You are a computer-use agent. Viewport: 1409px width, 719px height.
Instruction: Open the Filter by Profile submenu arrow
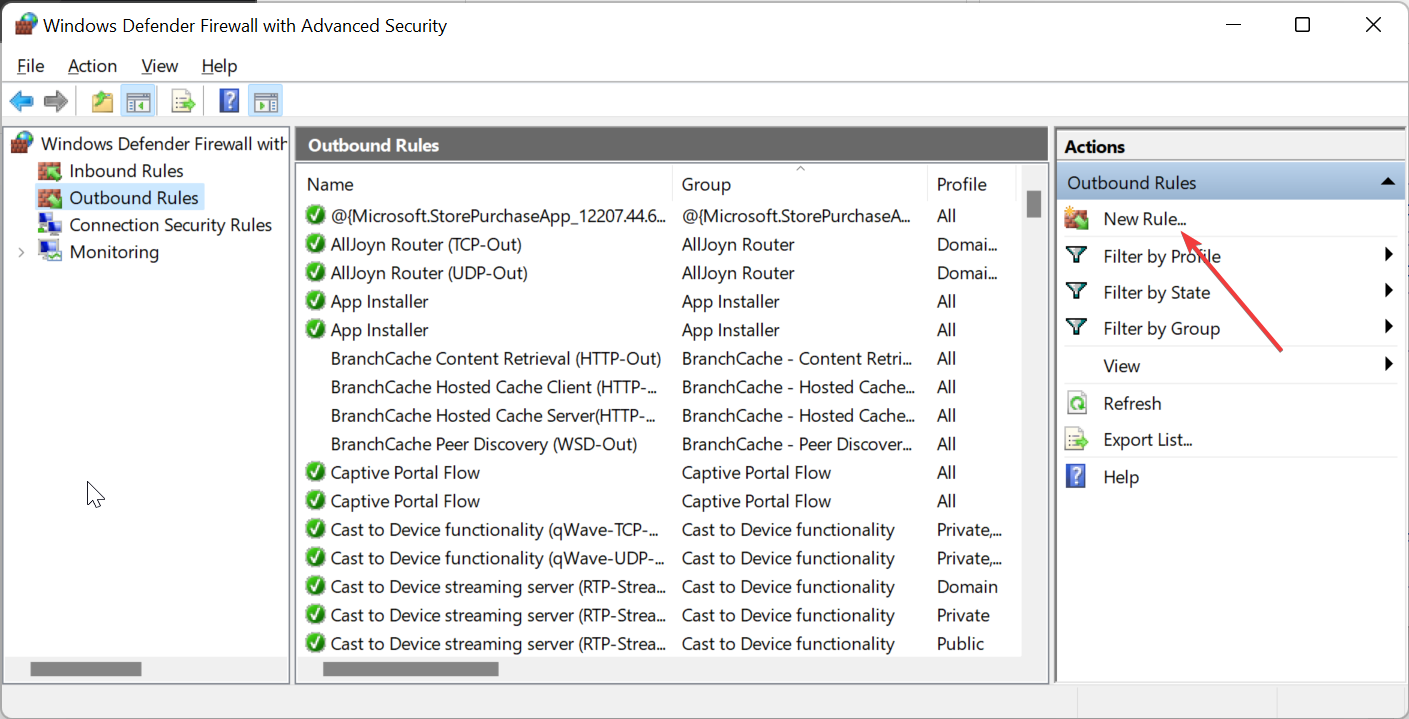(1388, 255)
